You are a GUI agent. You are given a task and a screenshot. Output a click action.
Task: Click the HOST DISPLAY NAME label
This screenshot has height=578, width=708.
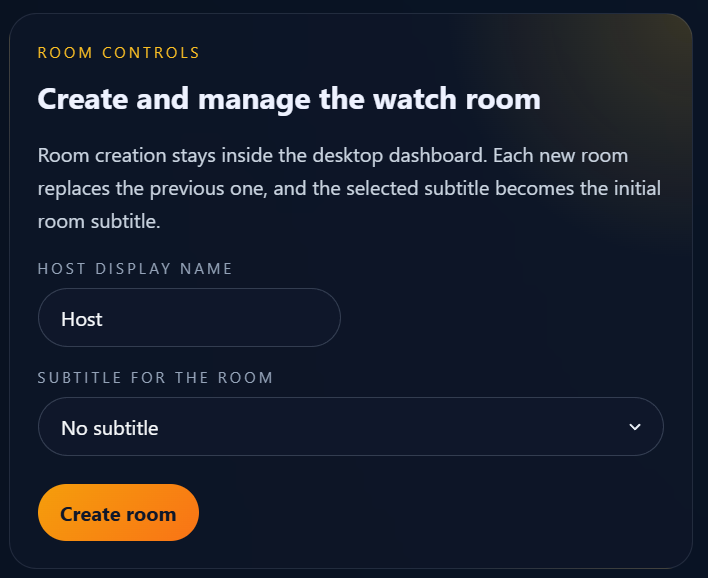click(135, 269)
